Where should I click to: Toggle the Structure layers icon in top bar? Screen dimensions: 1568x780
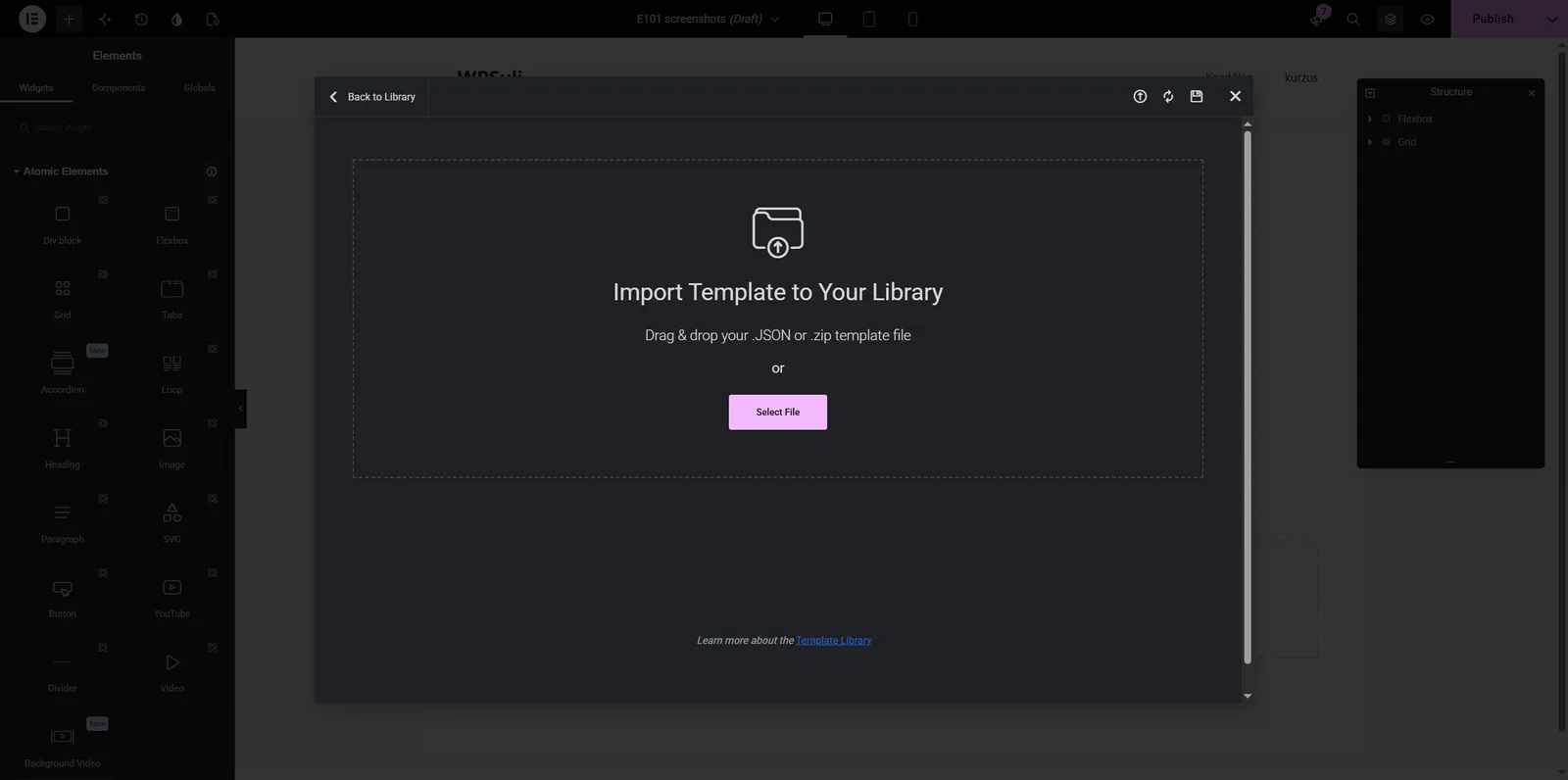pos(1390,19)
